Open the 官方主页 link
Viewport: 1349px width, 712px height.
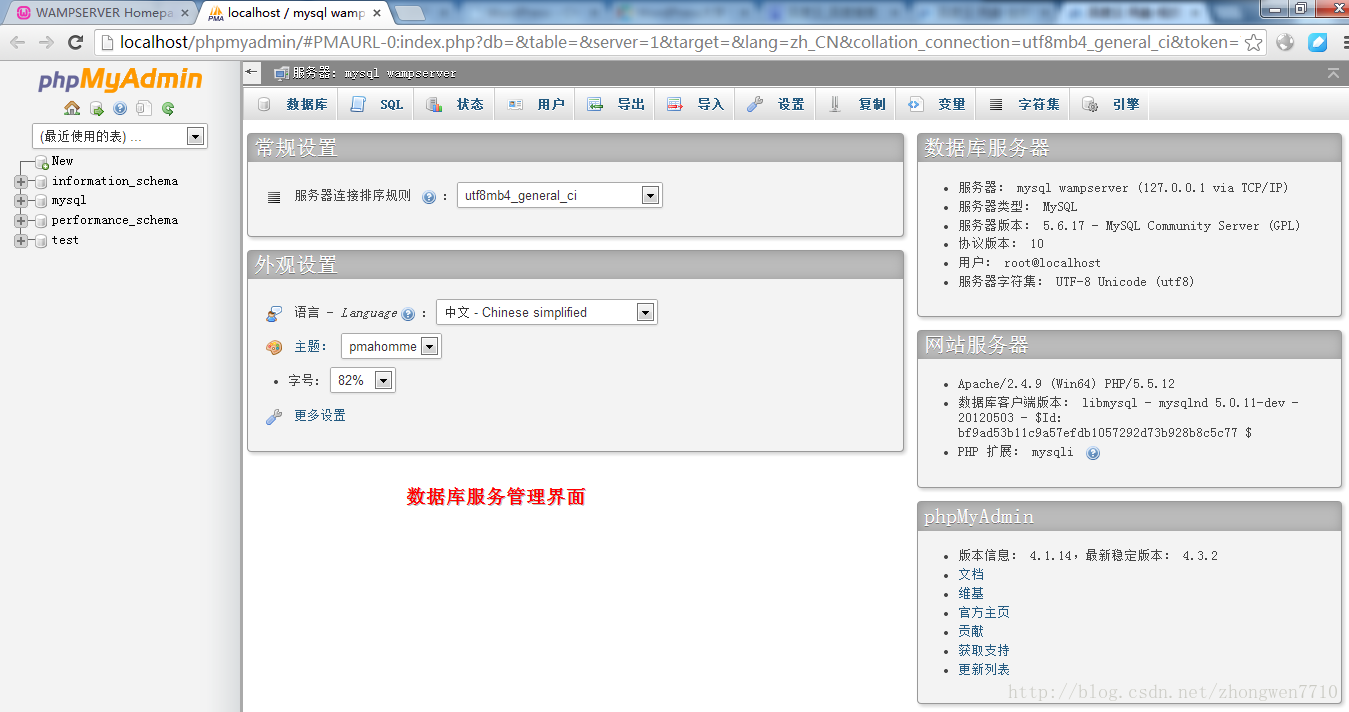pyautogui.click(x=984, y=613)
